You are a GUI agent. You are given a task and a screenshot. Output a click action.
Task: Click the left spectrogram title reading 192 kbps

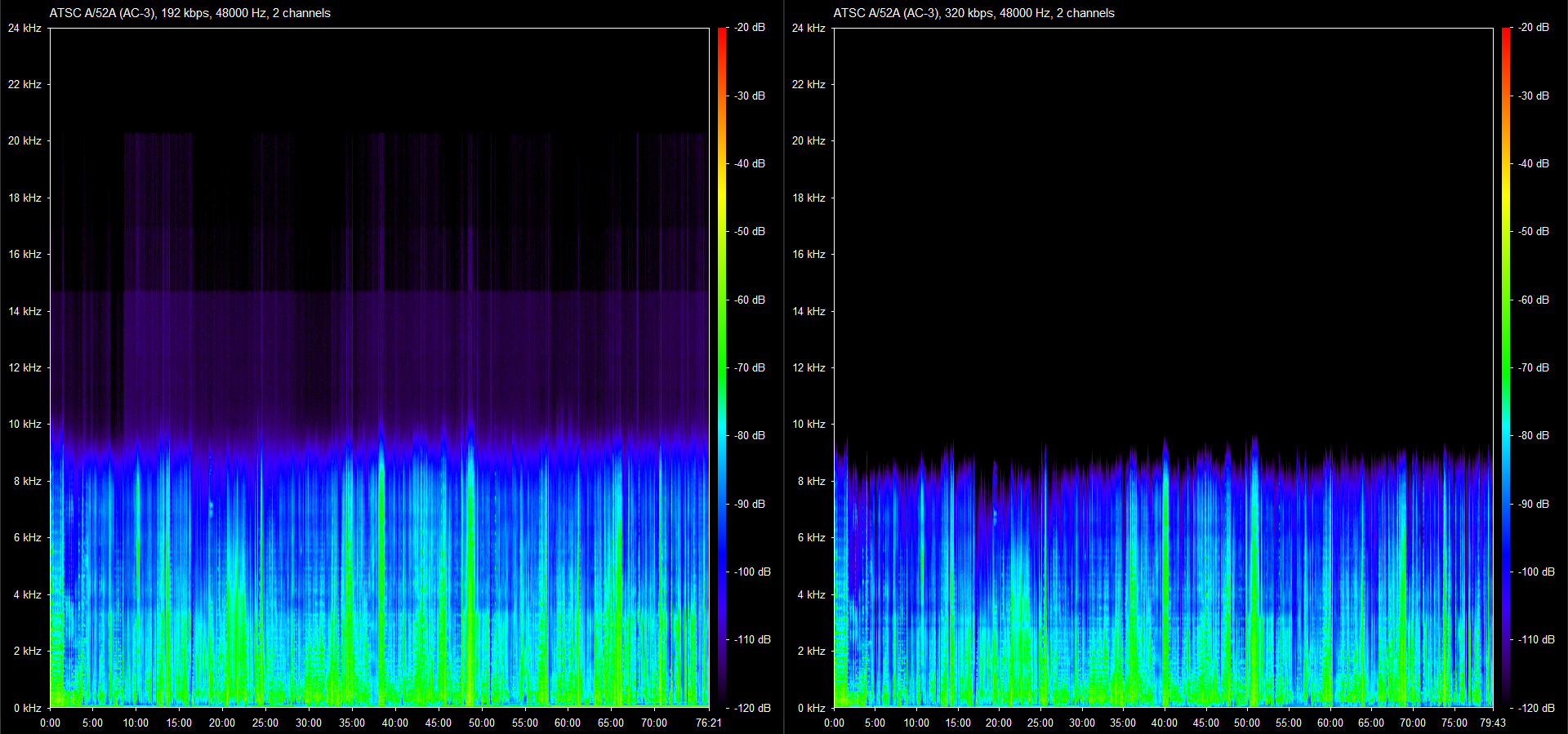pyautogui.click(x=189, y=13)
